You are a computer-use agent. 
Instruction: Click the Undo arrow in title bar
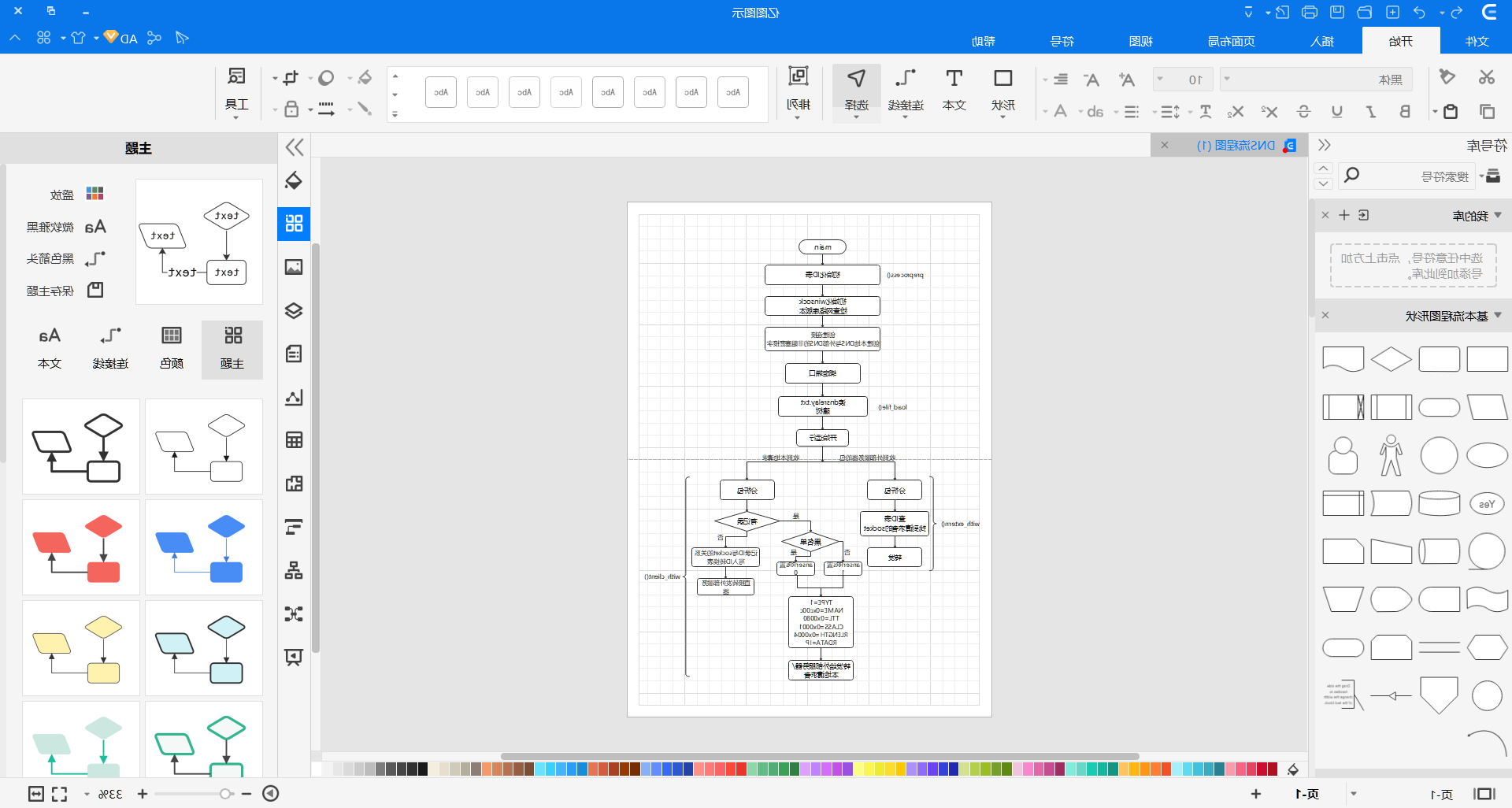[x=1419, y=12]
